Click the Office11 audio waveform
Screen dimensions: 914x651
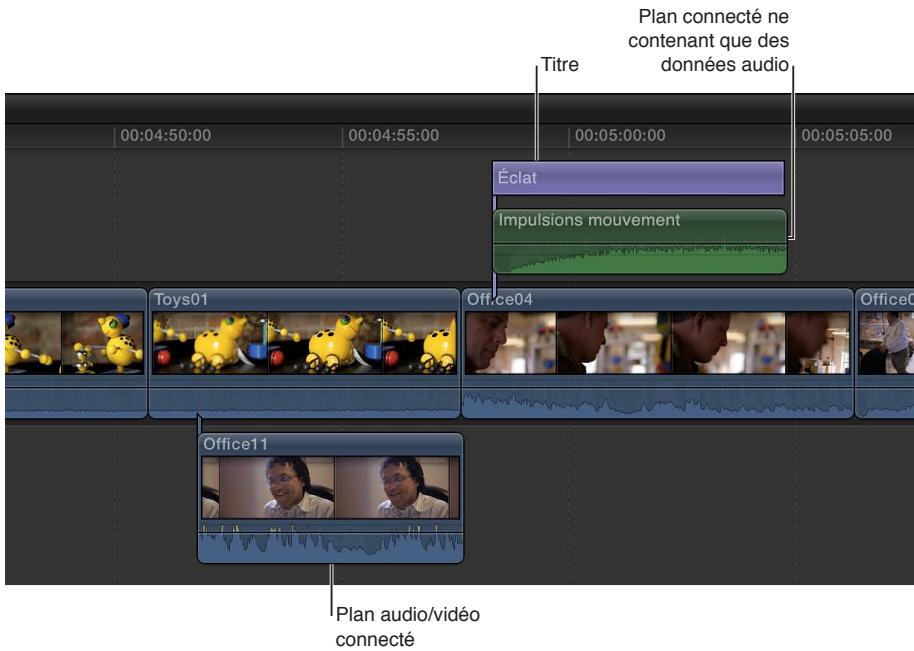331,541
